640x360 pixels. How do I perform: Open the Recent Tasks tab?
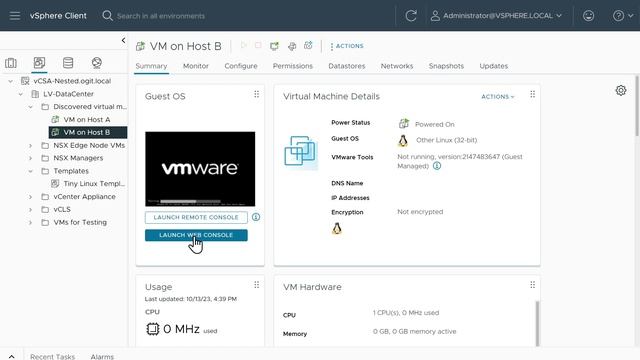tap(52, 356)
